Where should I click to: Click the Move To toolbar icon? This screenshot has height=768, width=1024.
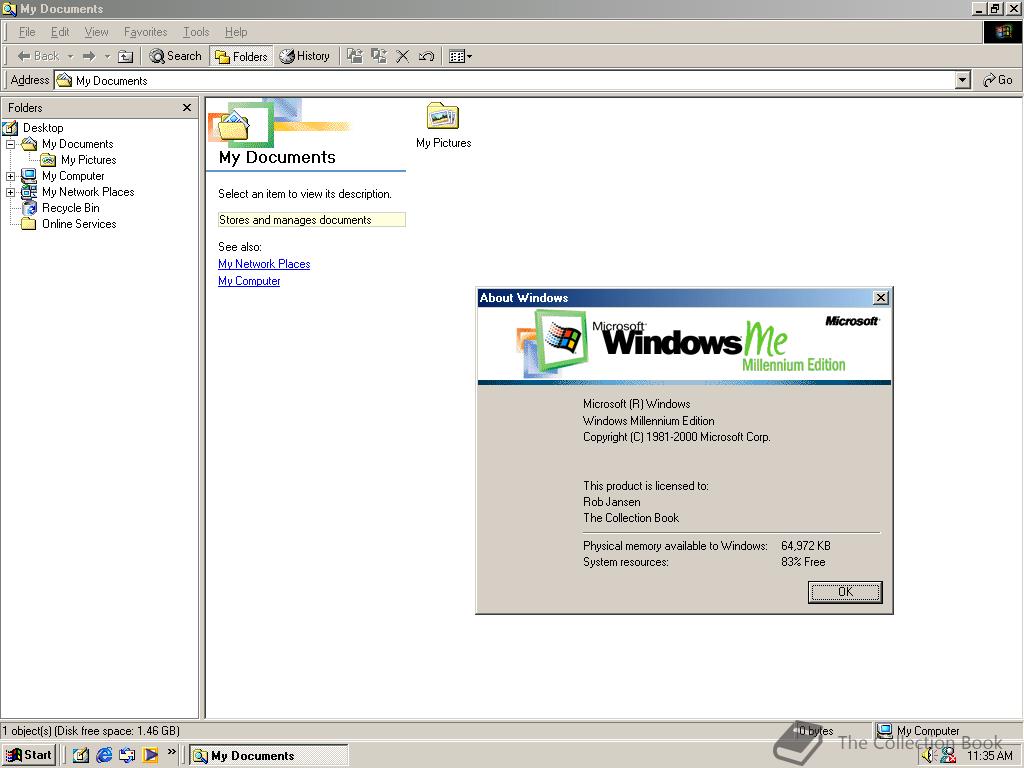[355, 56]
